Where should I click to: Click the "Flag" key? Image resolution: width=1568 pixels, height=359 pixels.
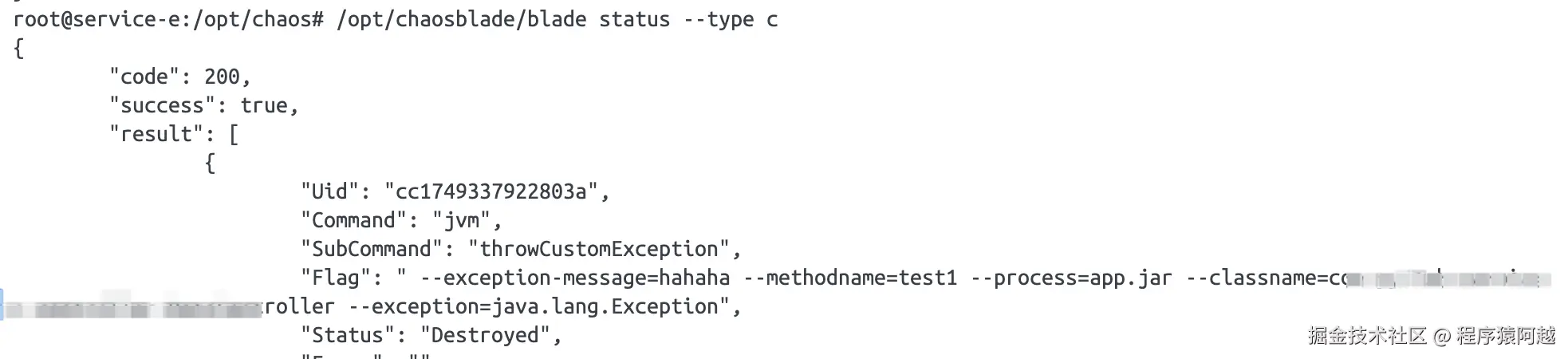(x=335, y=278)
